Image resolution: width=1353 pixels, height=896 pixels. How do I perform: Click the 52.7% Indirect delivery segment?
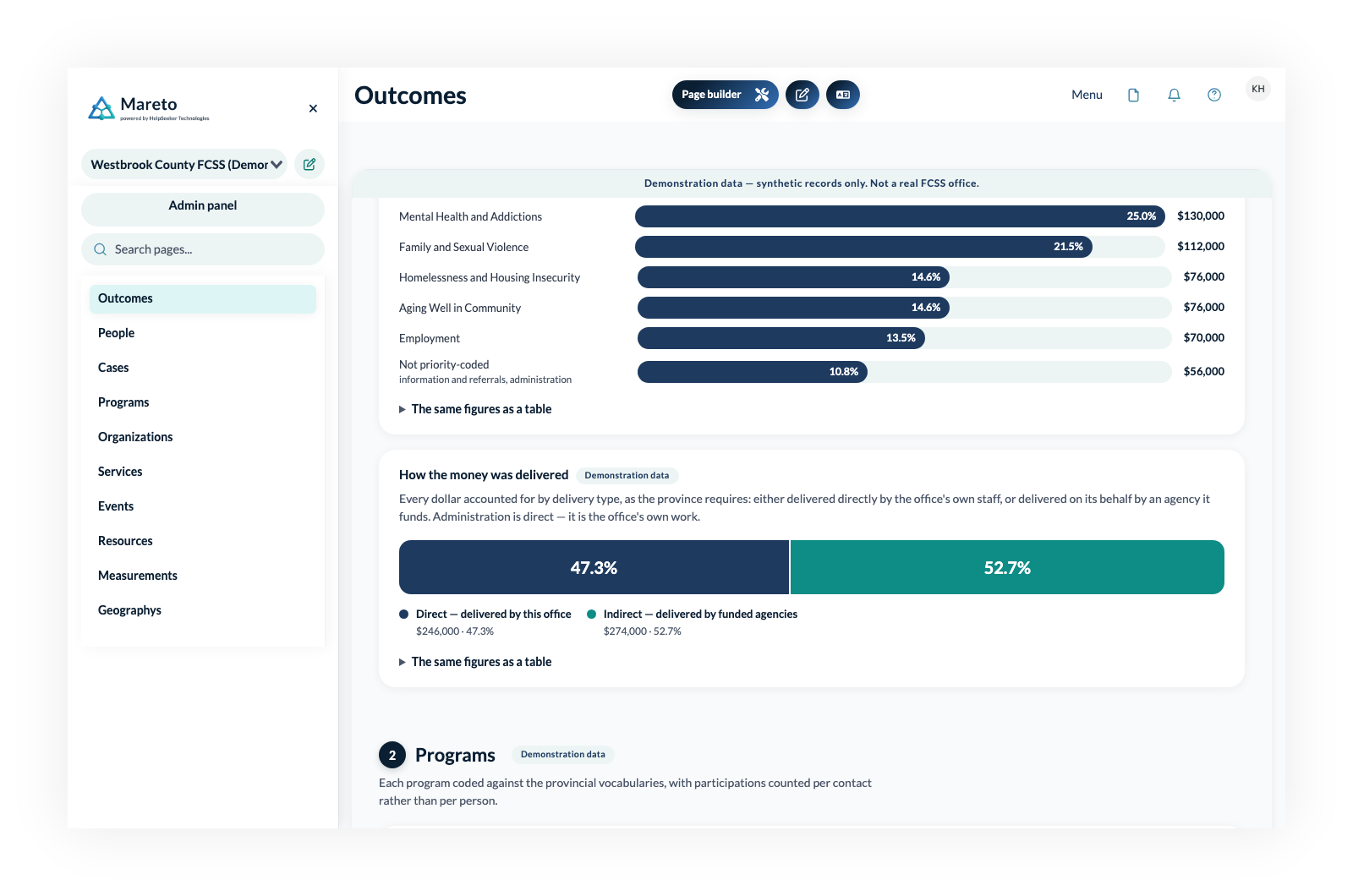(x=1007, y=567)
